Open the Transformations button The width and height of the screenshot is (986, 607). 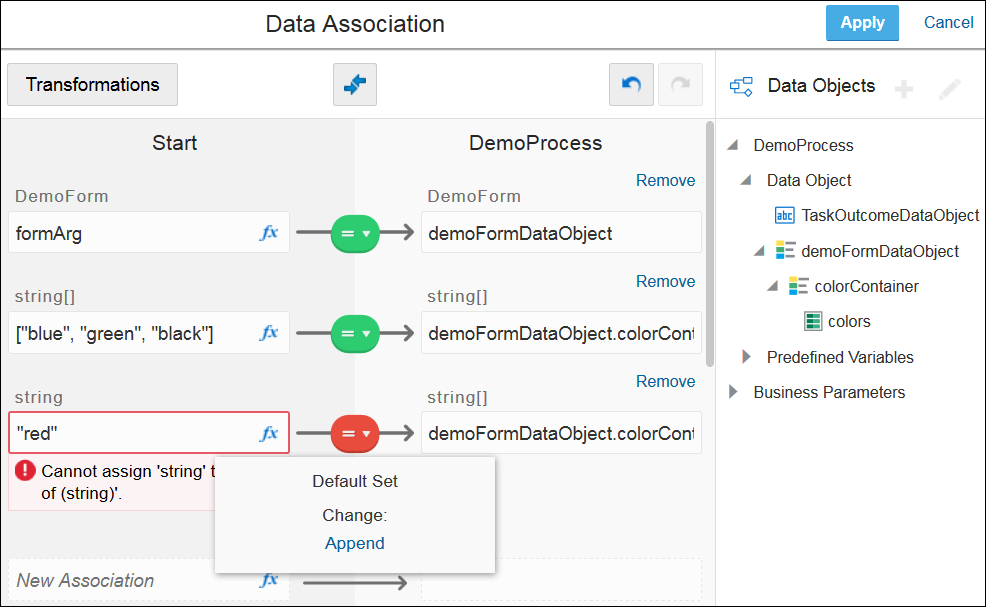point(92,85)
